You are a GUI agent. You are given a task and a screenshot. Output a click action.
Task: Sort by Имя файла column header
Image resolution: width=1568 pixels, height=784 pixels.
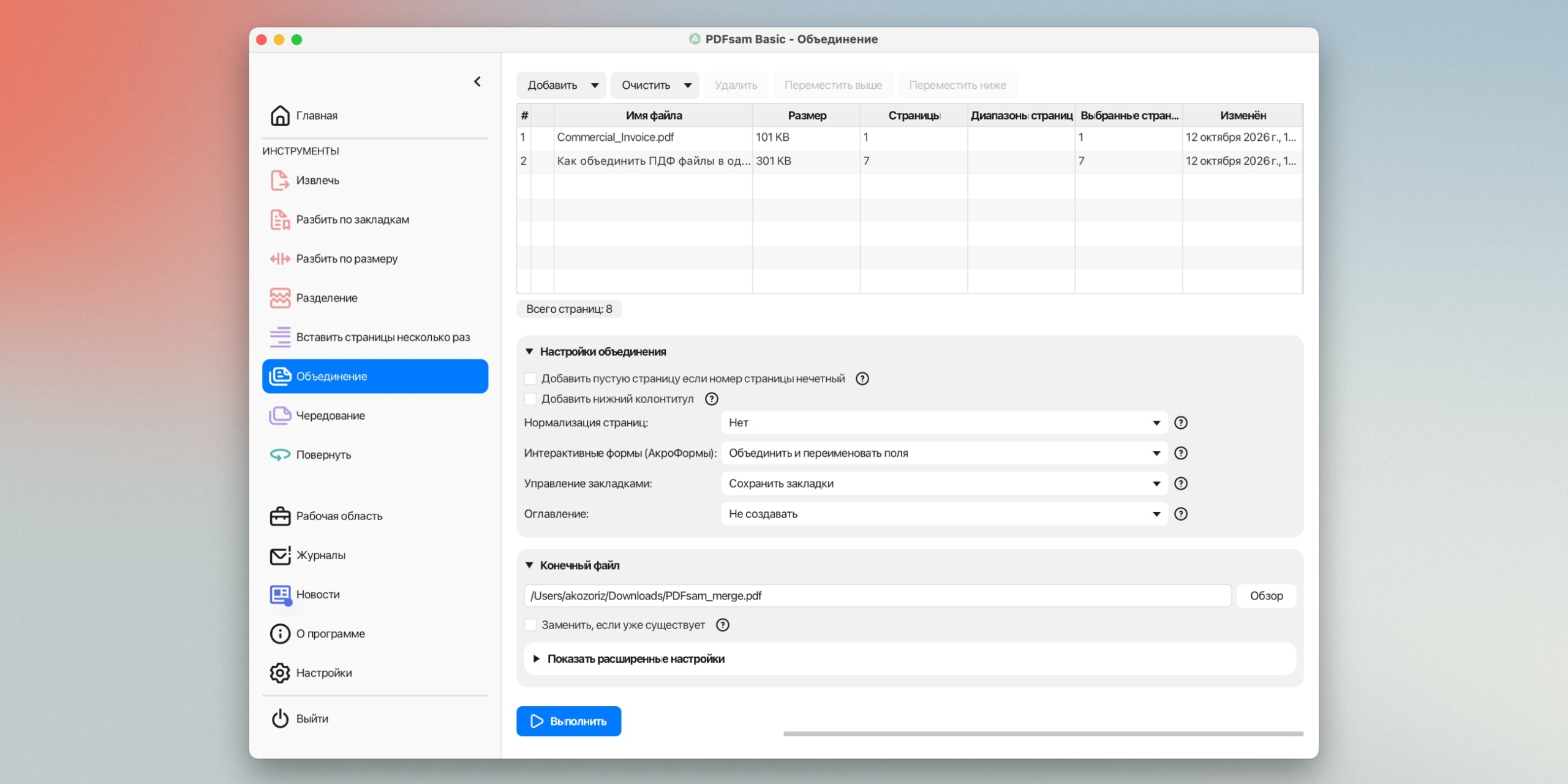click(x=654, y=115)
